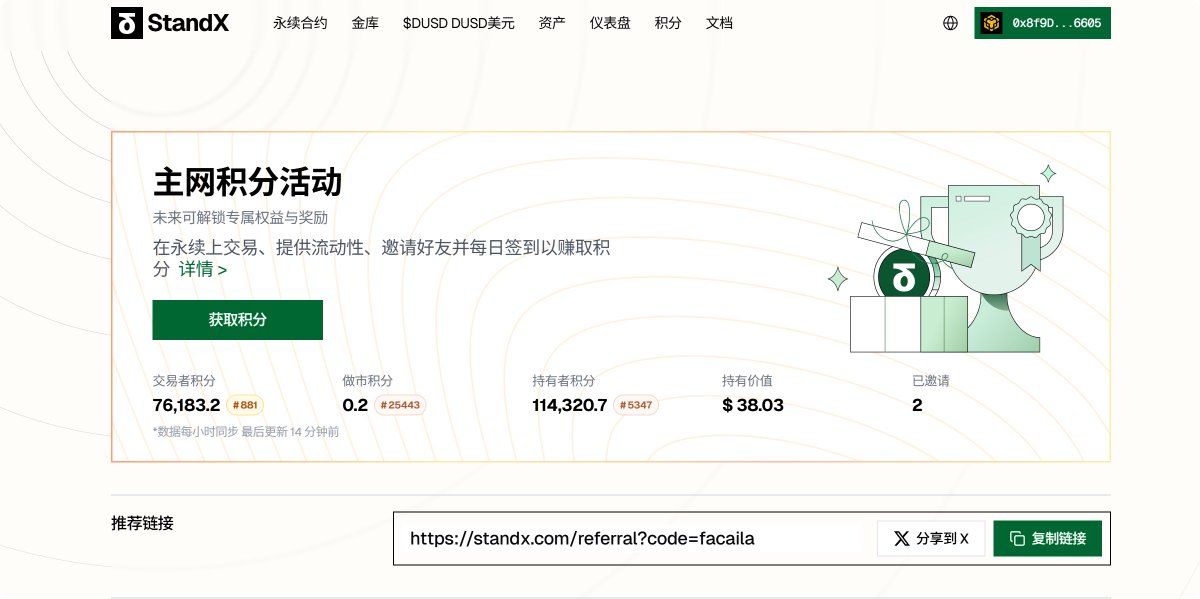Click the 已邀请 label
Viewport: 1200px width, 599px height.
point(931,381)
